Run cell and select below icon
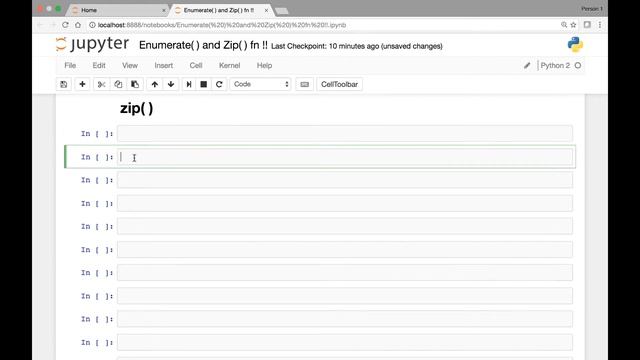 click(189, 84)
